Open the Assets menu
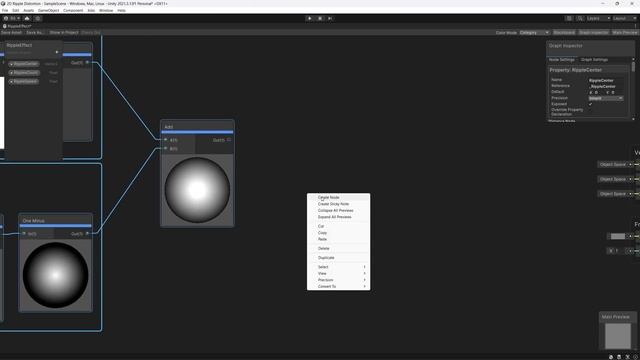 [29, 10]
